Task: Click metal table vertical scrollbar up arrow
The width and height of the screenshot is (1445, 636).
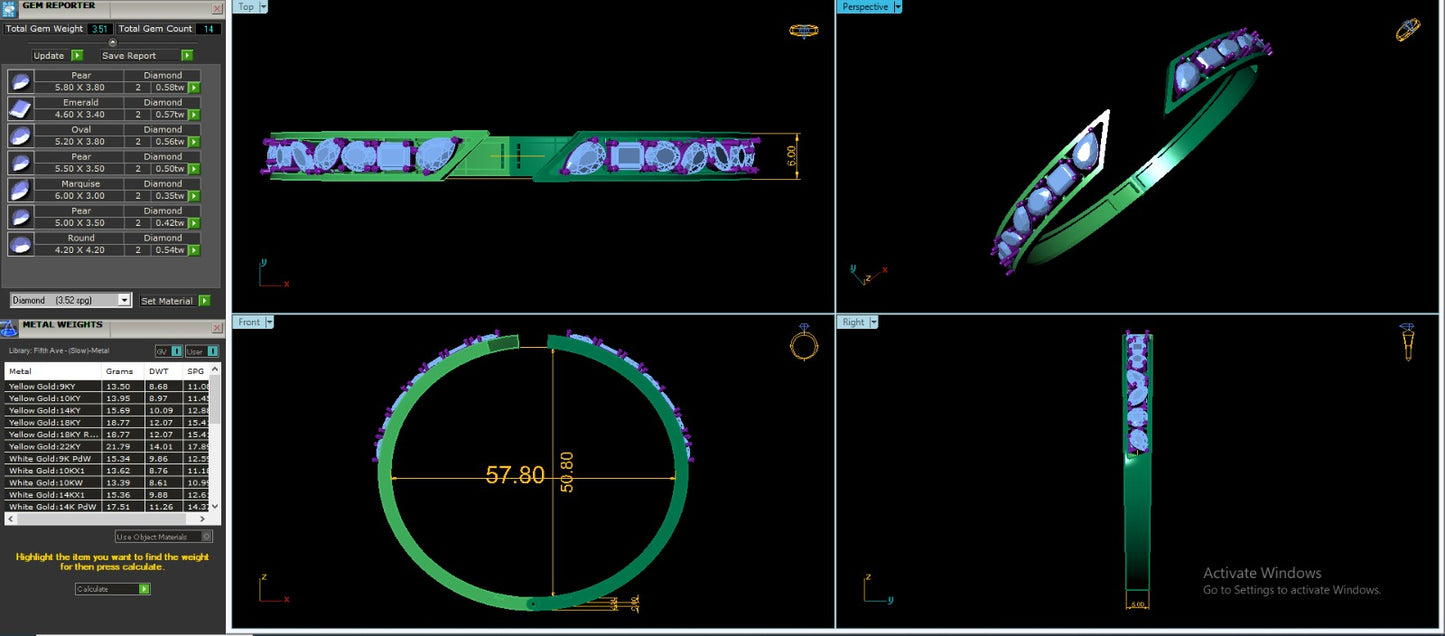Action: (214, 370)
